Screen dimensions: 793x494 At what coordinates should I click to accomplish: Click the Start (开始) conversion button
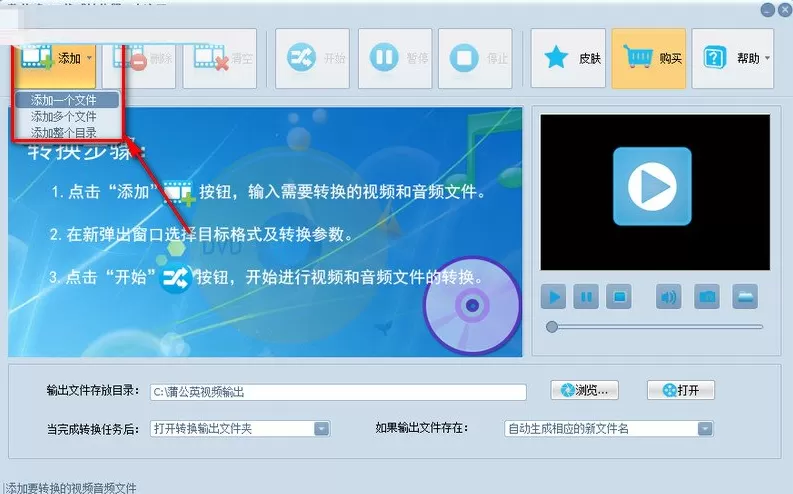tap(312, 59)
